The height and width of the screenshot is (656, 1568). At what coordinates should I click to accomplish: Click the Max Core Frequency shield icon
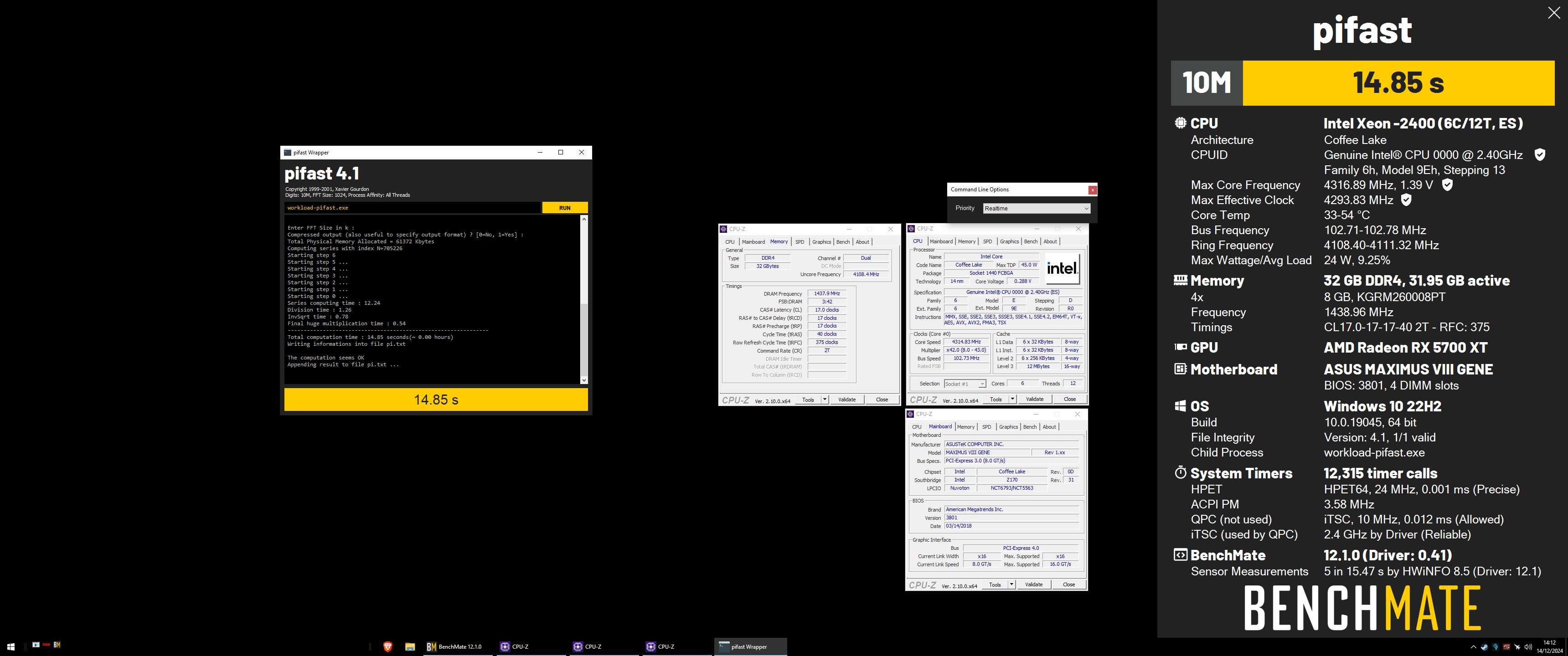1448,184
